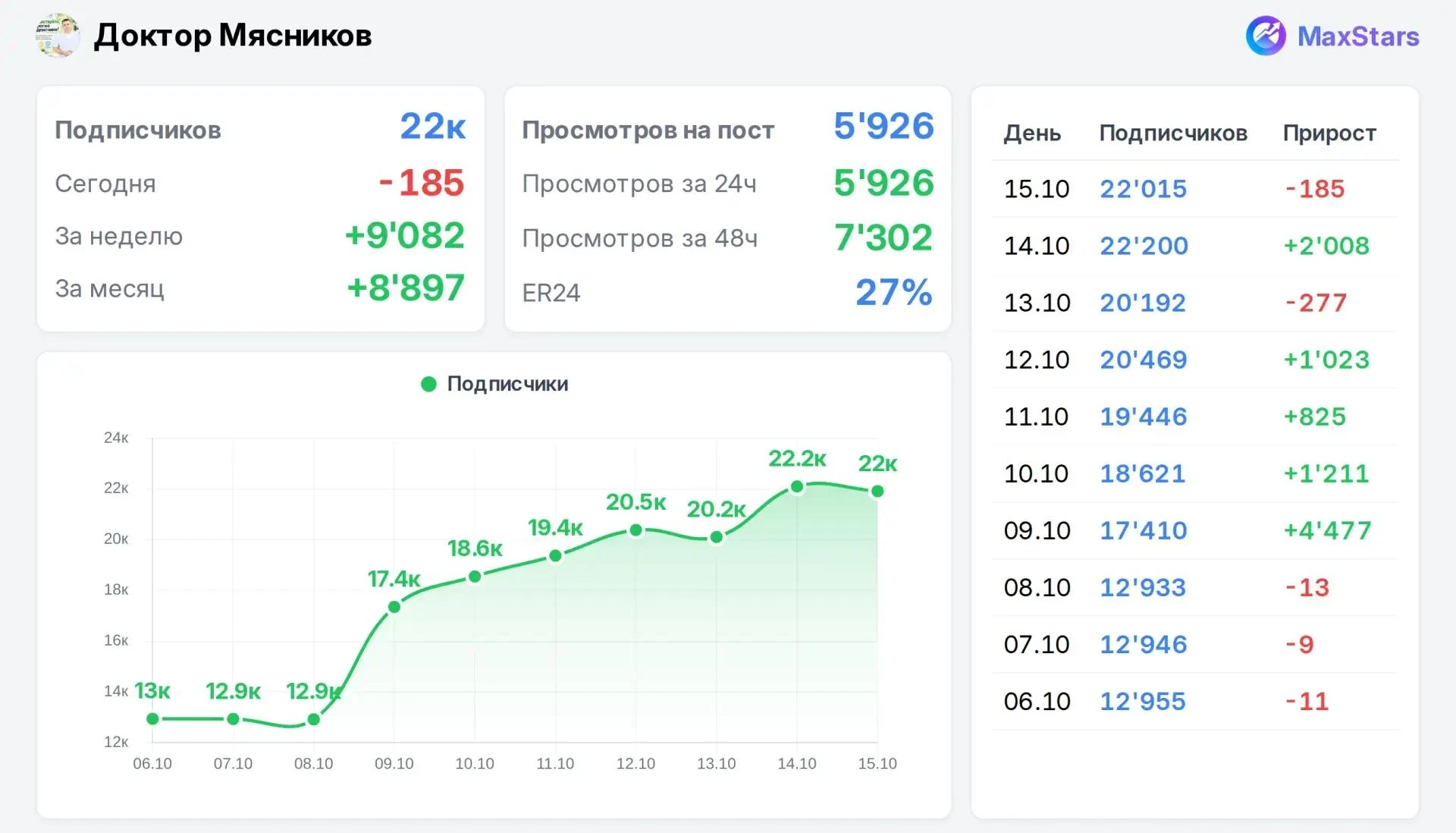Click the 11.10 date cell in table

click(x=1036, y=416)
